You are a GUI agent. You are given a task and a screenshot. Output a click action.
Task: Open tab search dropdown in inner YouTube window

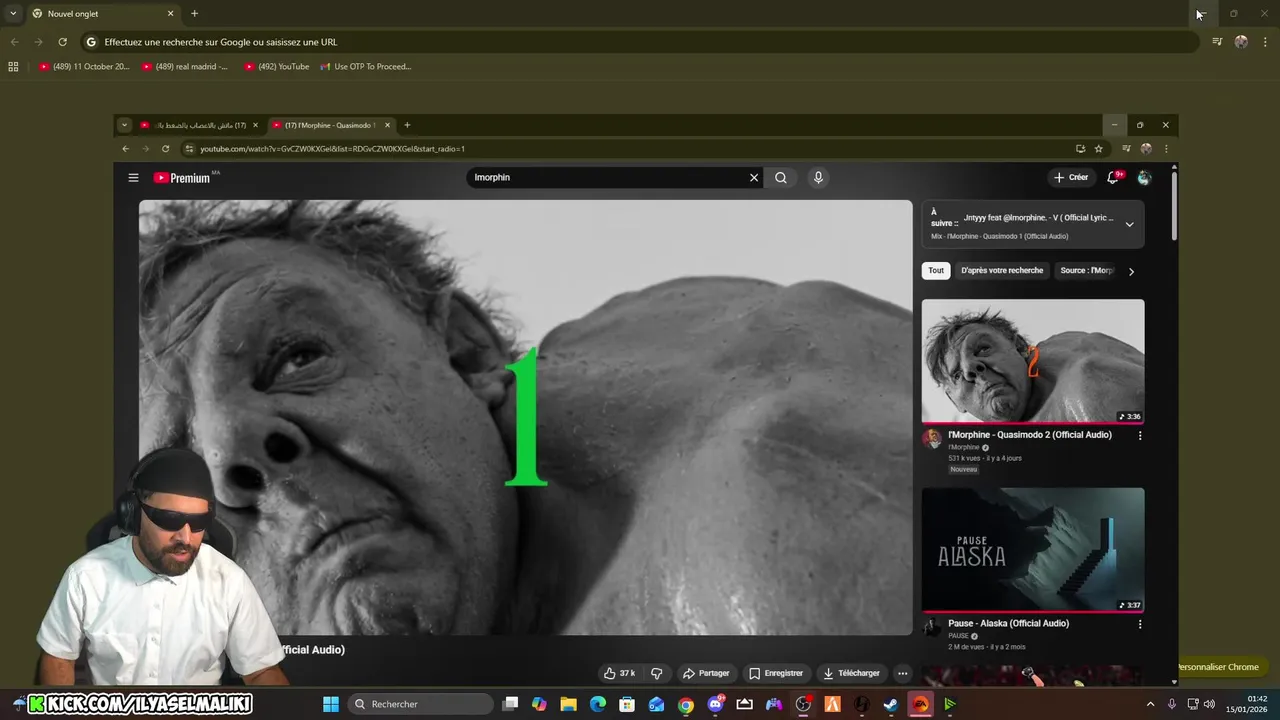click(x=124, y=125)
